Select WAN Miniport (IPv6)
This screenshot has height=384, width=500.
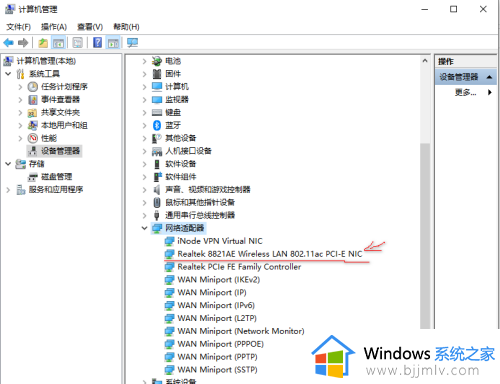(216, 305)
